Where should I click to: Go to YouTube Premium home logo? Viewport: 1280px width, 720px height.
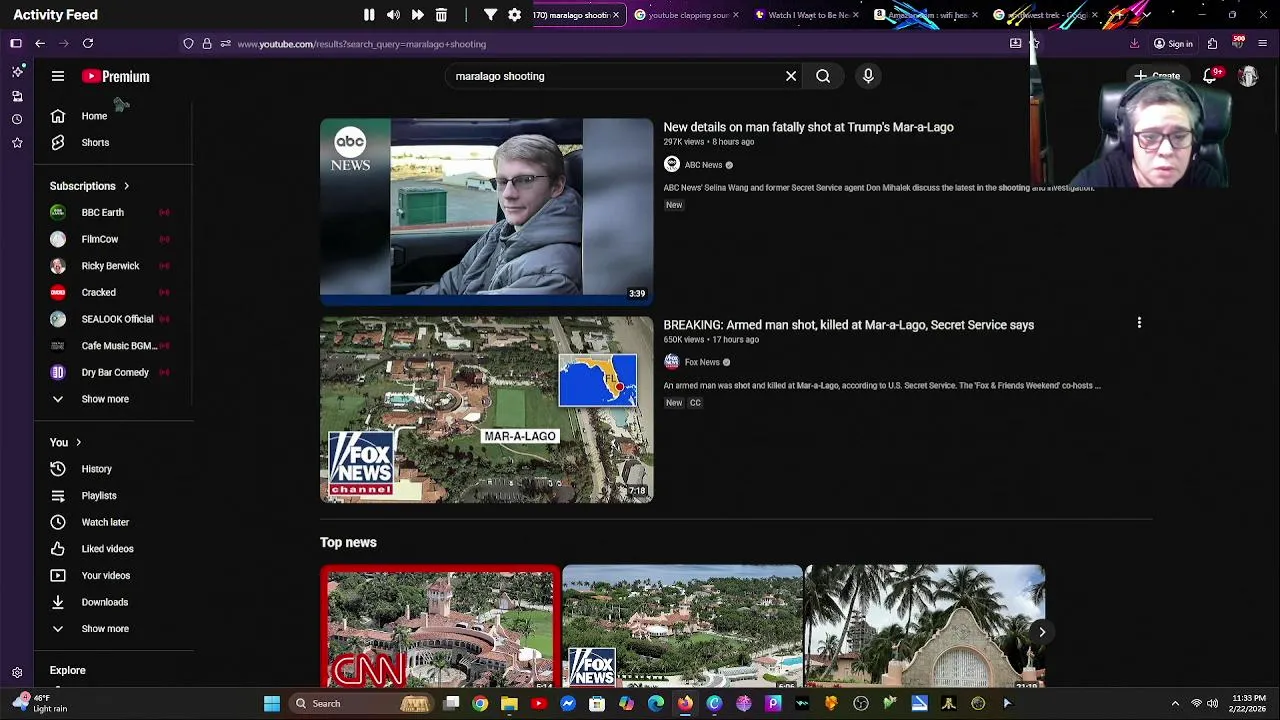point(116,76)
